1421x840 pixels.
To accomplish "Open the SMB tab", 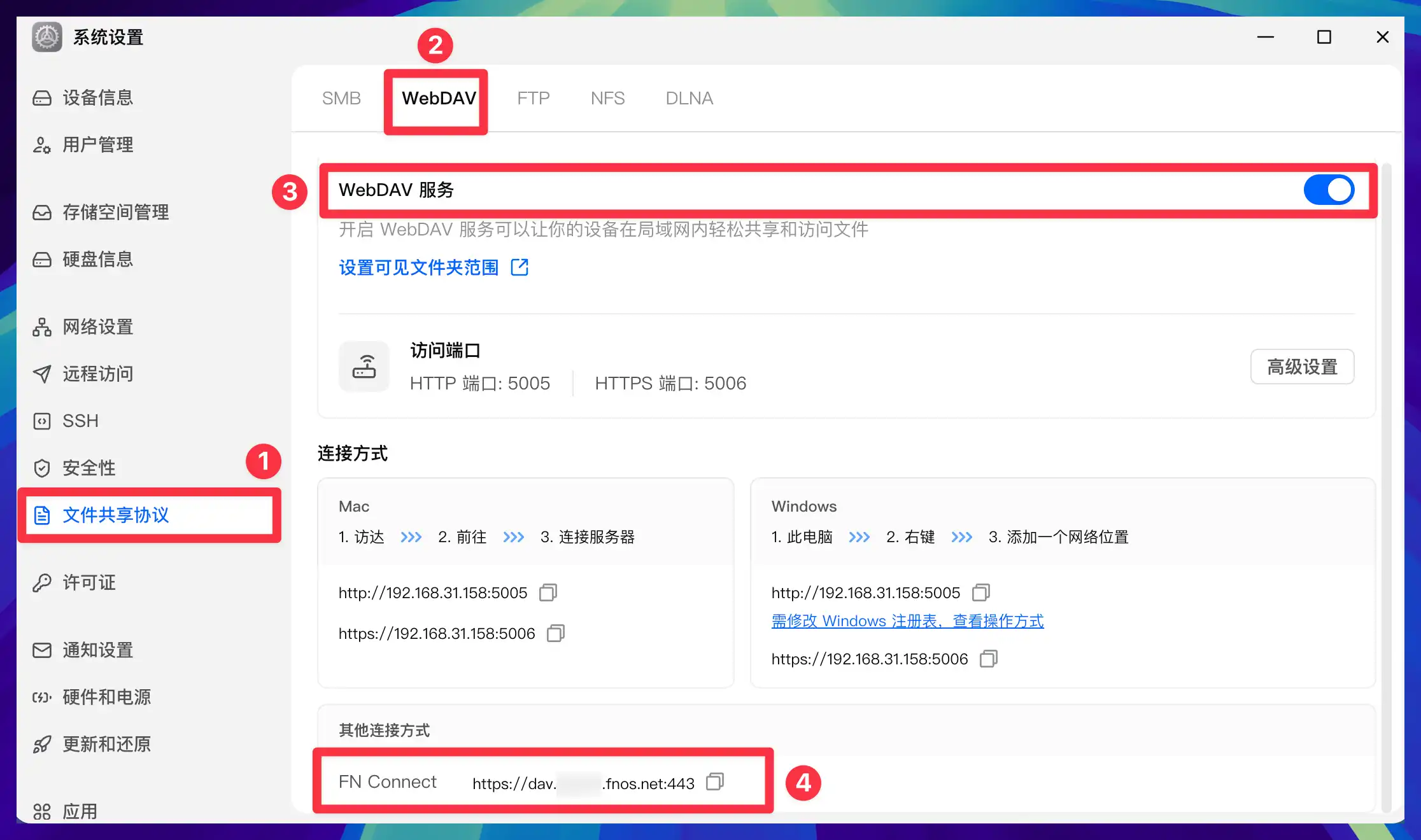I will (x=341, y=98).
